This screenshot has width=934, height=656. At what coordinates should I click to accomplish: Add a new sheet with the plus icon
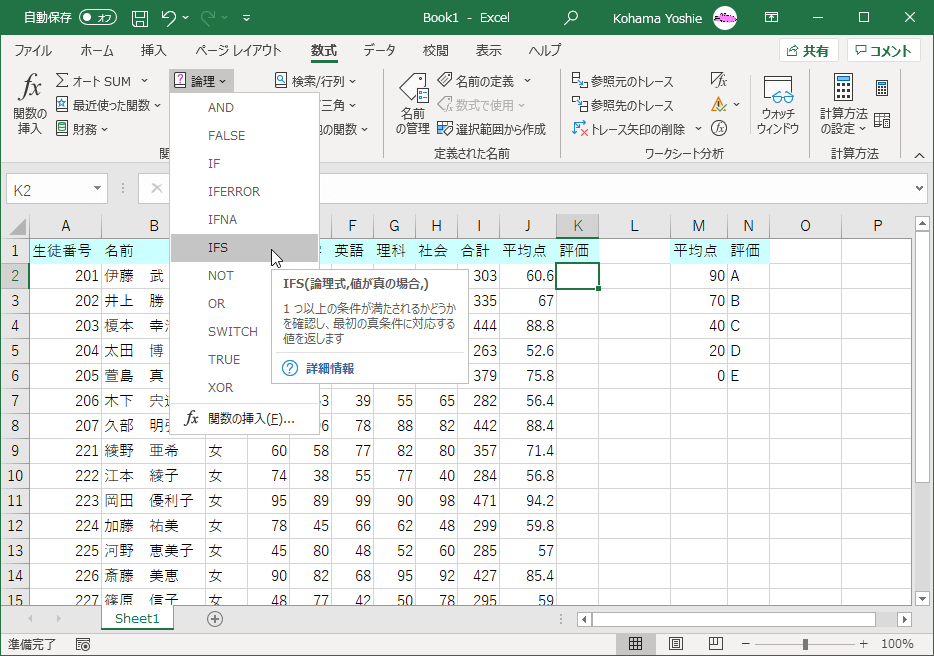click(214, 619)
